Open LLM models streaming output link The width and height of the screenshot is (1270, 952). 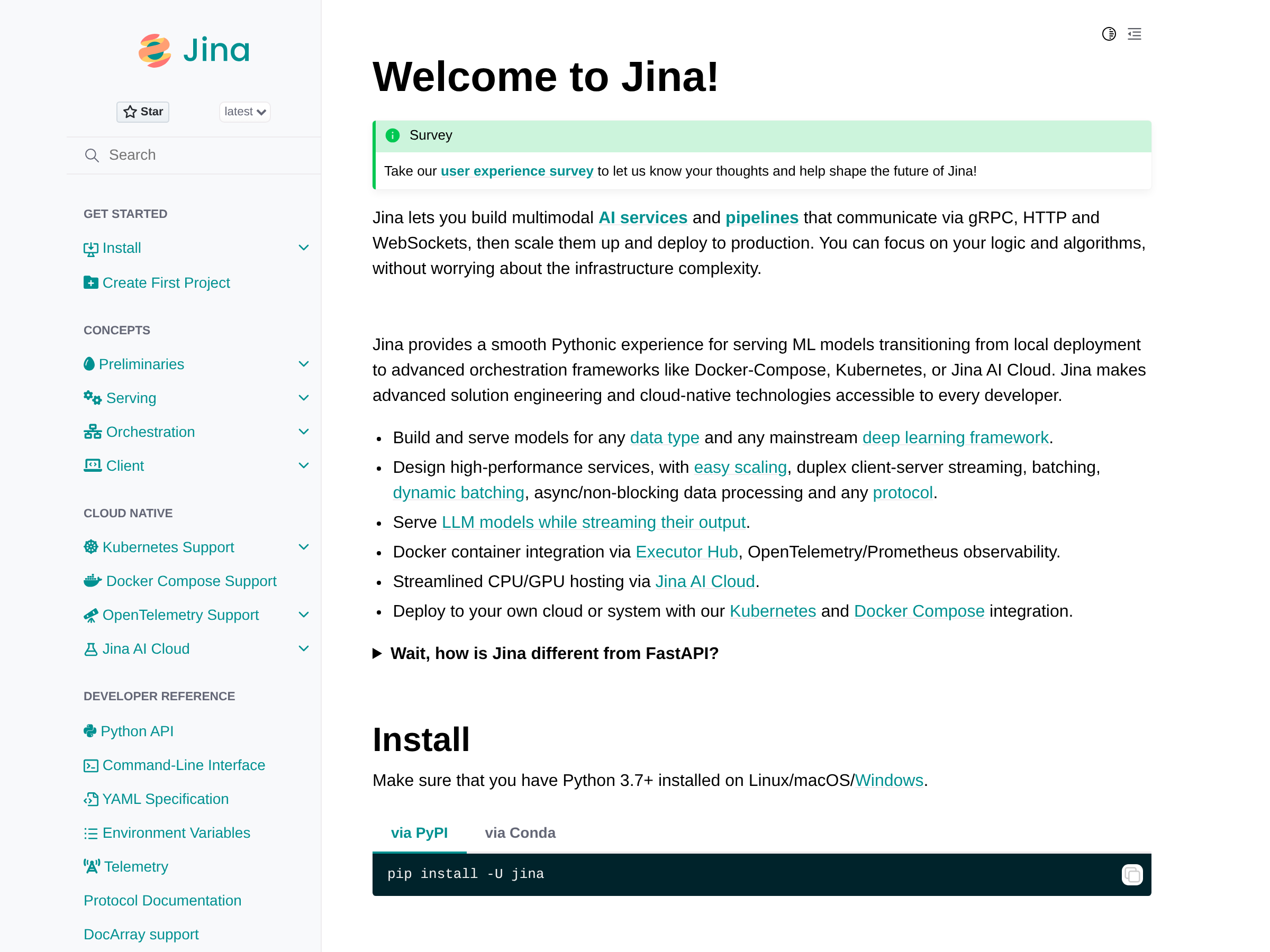tap(594, 523)
